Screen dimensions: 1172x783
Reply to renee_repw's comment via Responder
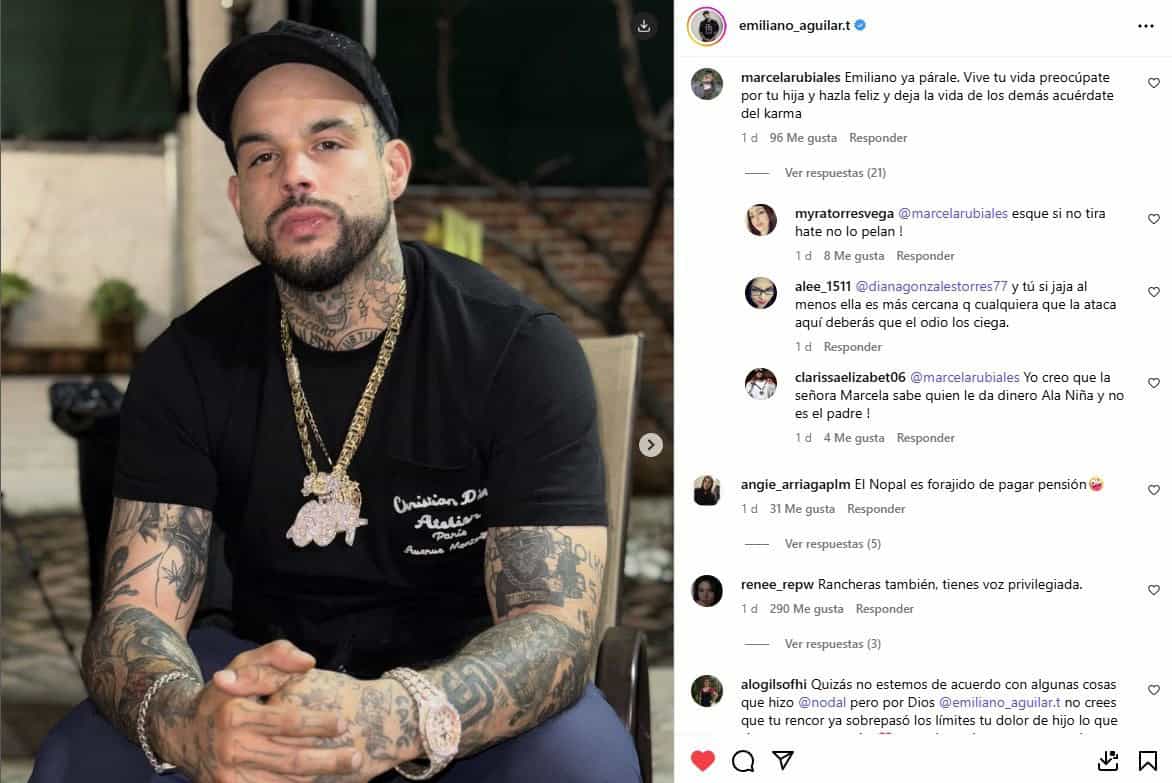pos(884,609)
